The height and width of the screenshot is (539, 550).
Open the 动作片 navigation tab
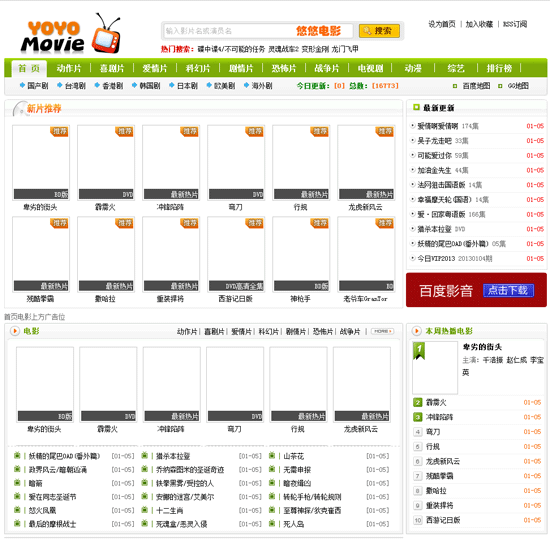(x=69, y=68)
